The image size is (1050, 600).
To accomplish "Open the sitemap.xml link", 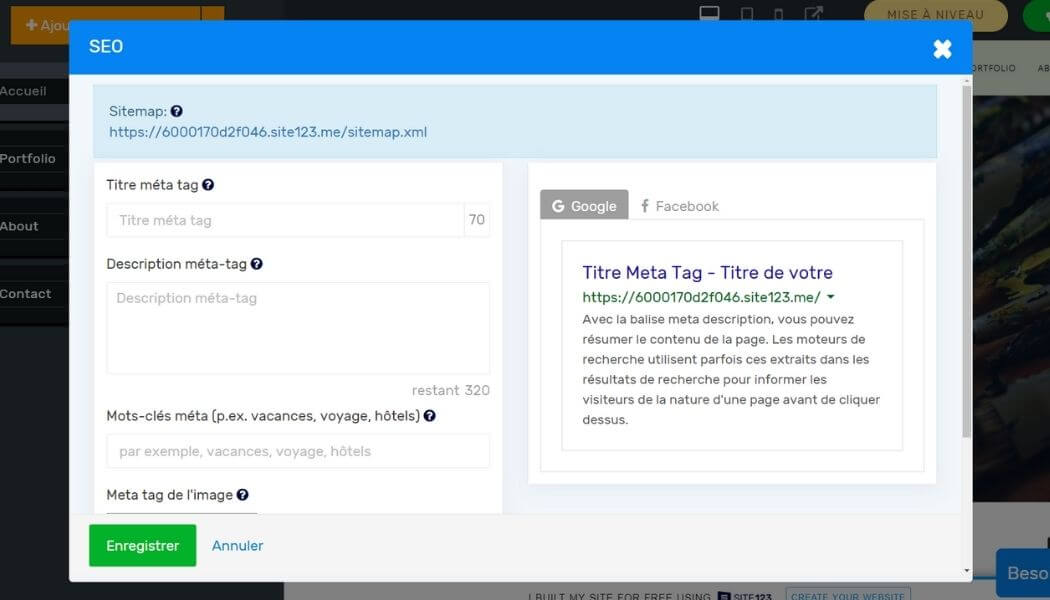I will click(268, 132).
